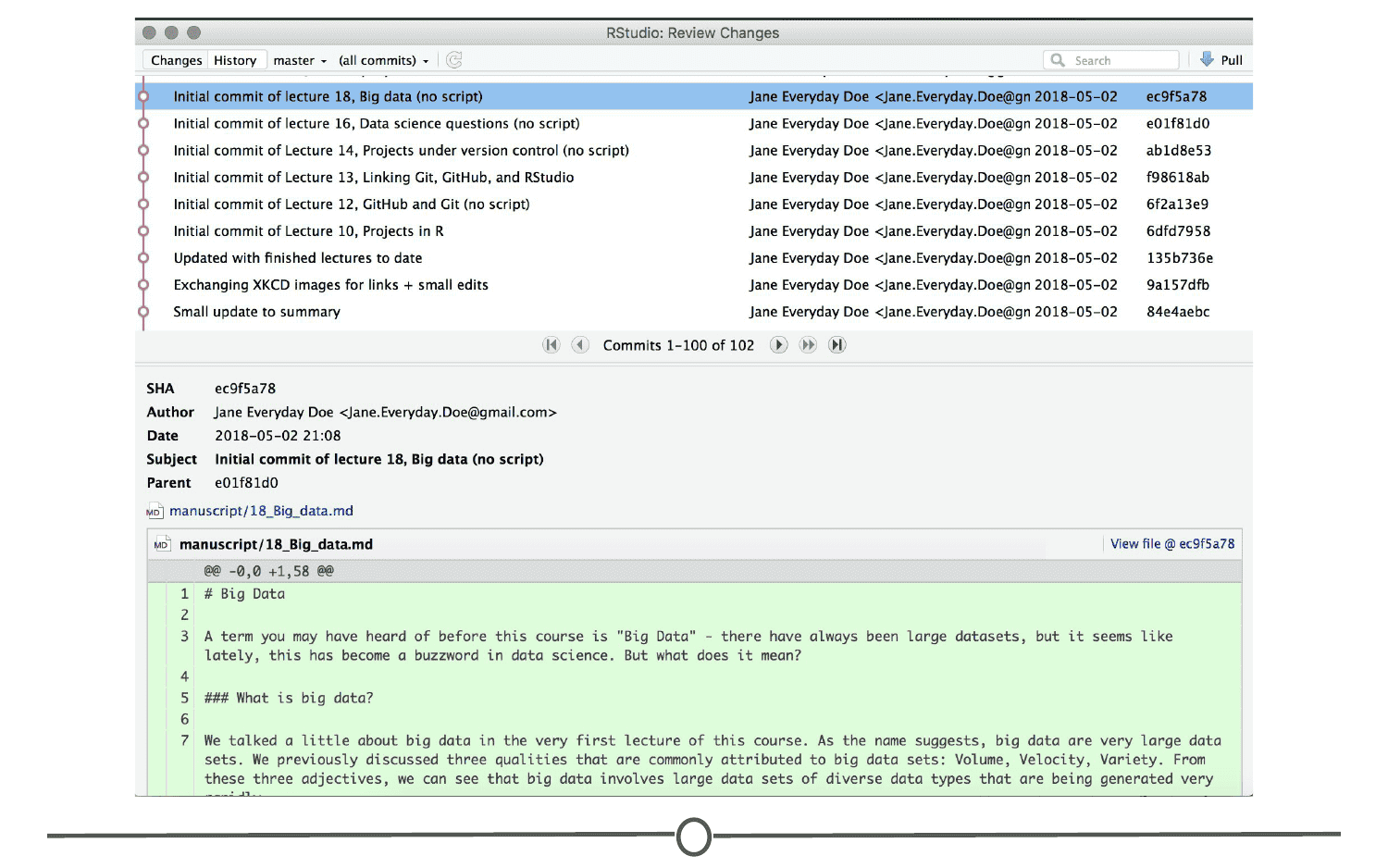This screenshot has width=1388, height=868.
Task: Switch to the History tab
Action: 236,60
